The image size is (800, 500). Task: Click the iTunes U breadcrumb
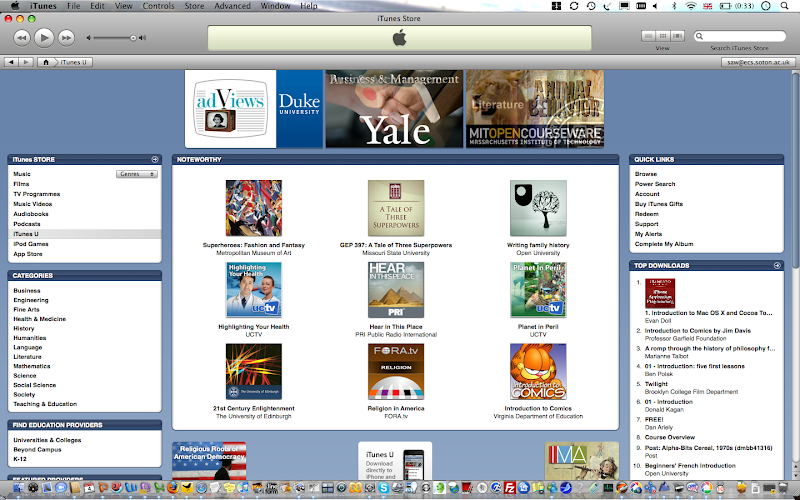tap(73, 62)
